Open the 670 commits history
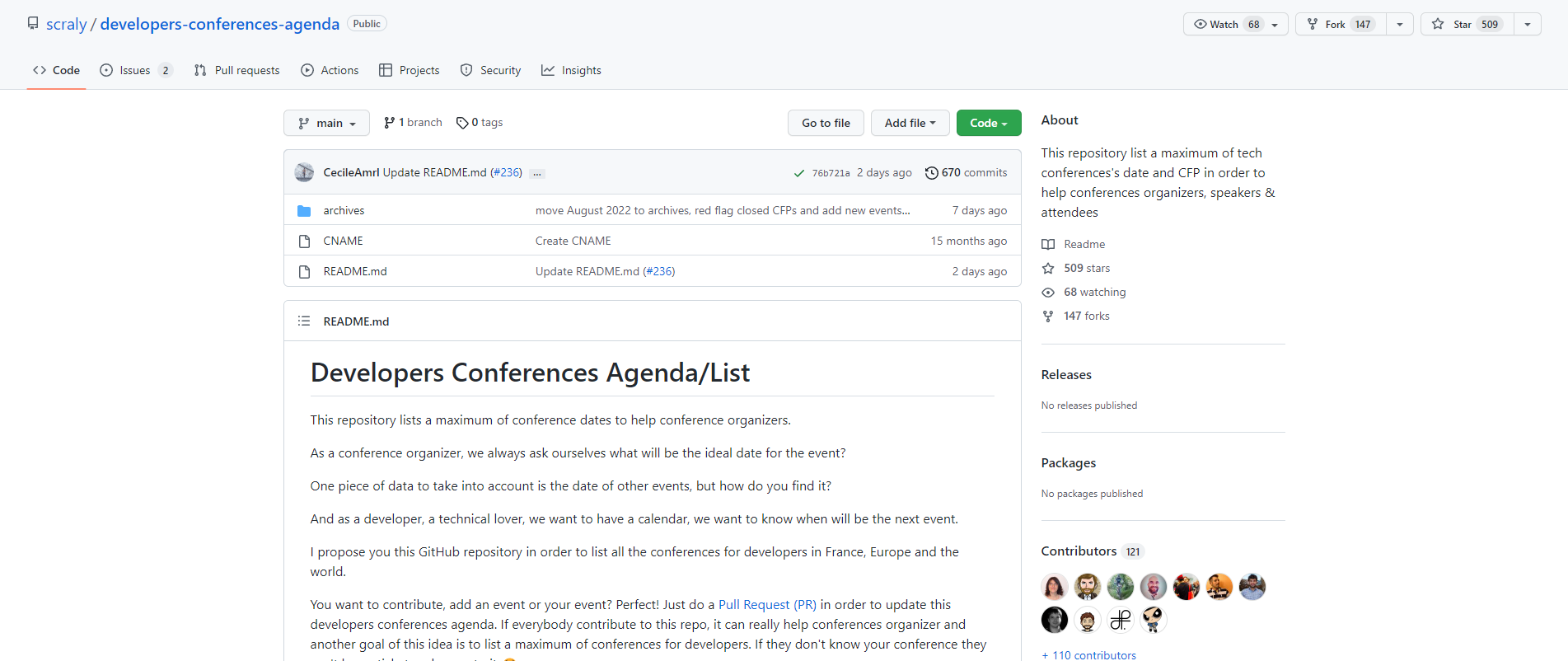The height and width of the screenshot is (661, 1568). click(966, 172)
